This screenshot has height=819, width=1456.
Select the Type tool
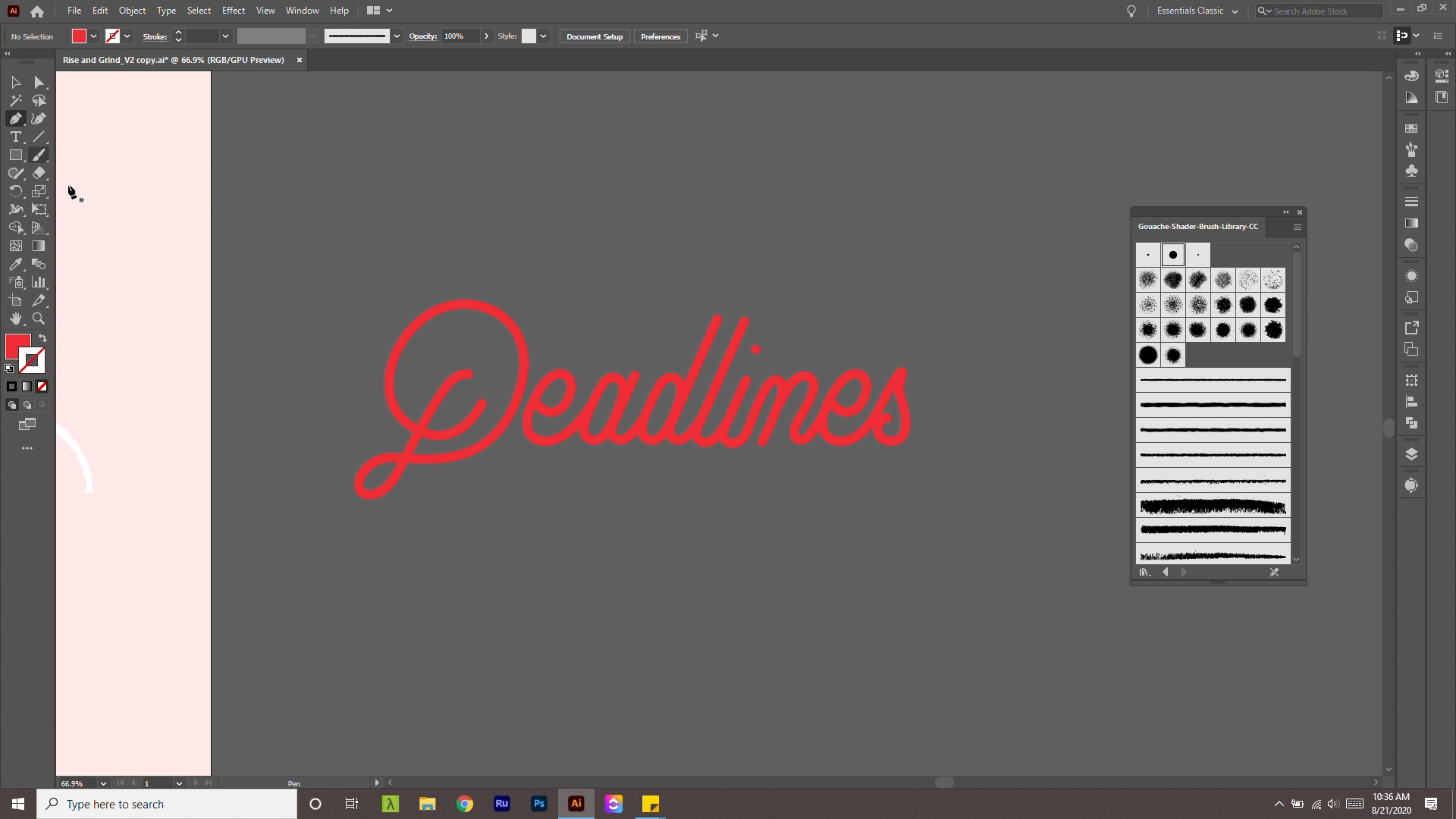click(15, 136)
